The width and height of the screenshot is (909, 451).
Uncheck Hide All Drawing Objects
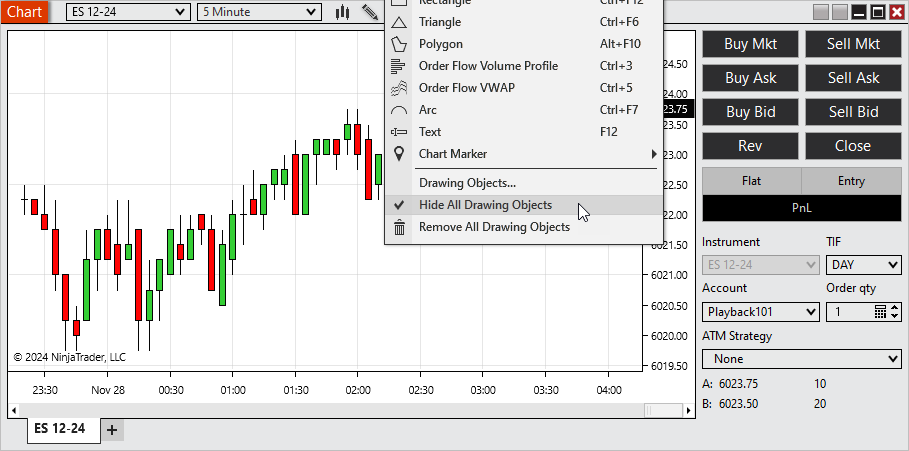point(485,205)
